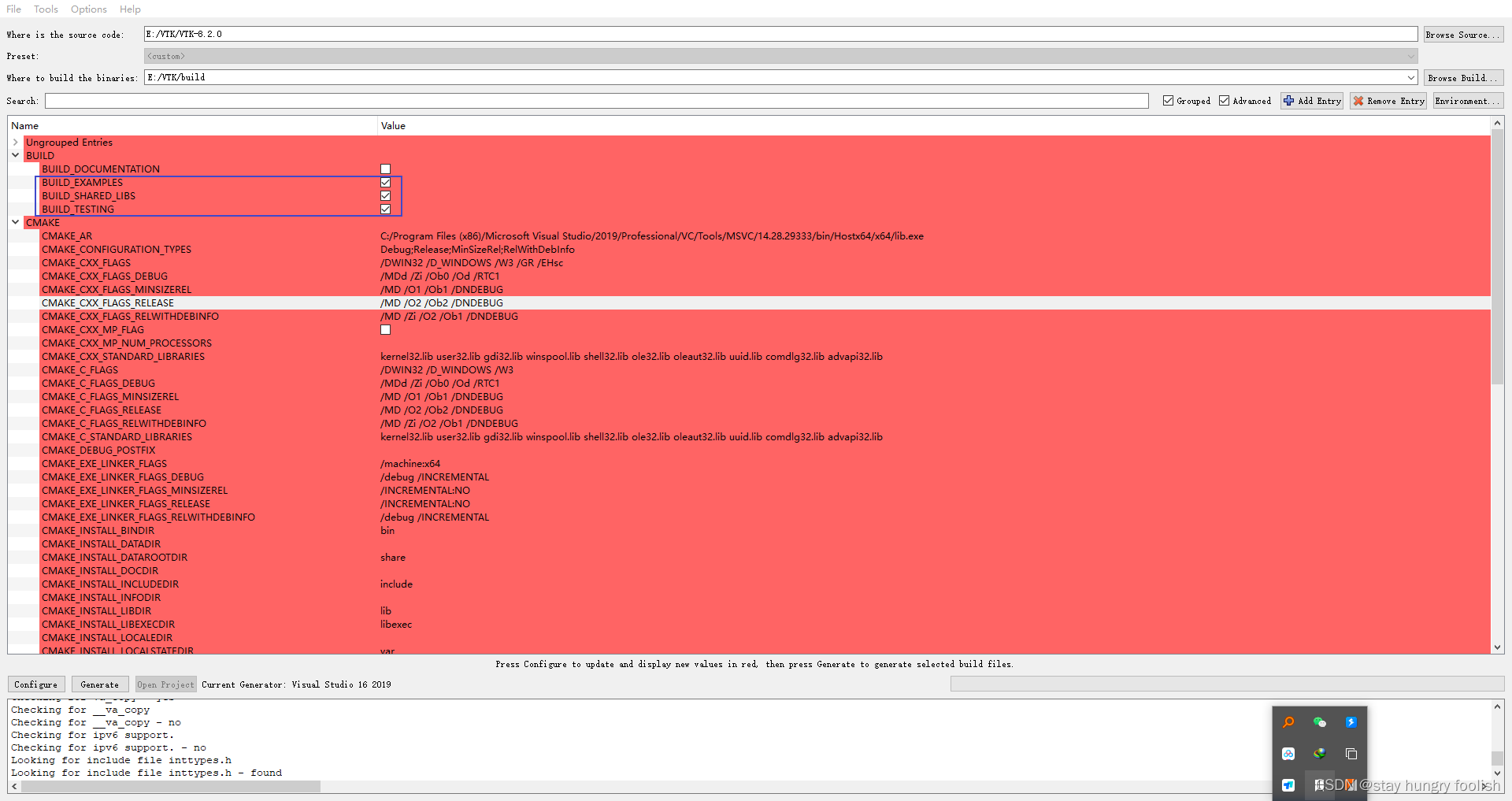This screenshot has width=1512, height=801.
Task: Select the CMAKE_CXX_STANDARD_LIBRARIES entry
Action: pyautogui.click(x=123, y=357)
